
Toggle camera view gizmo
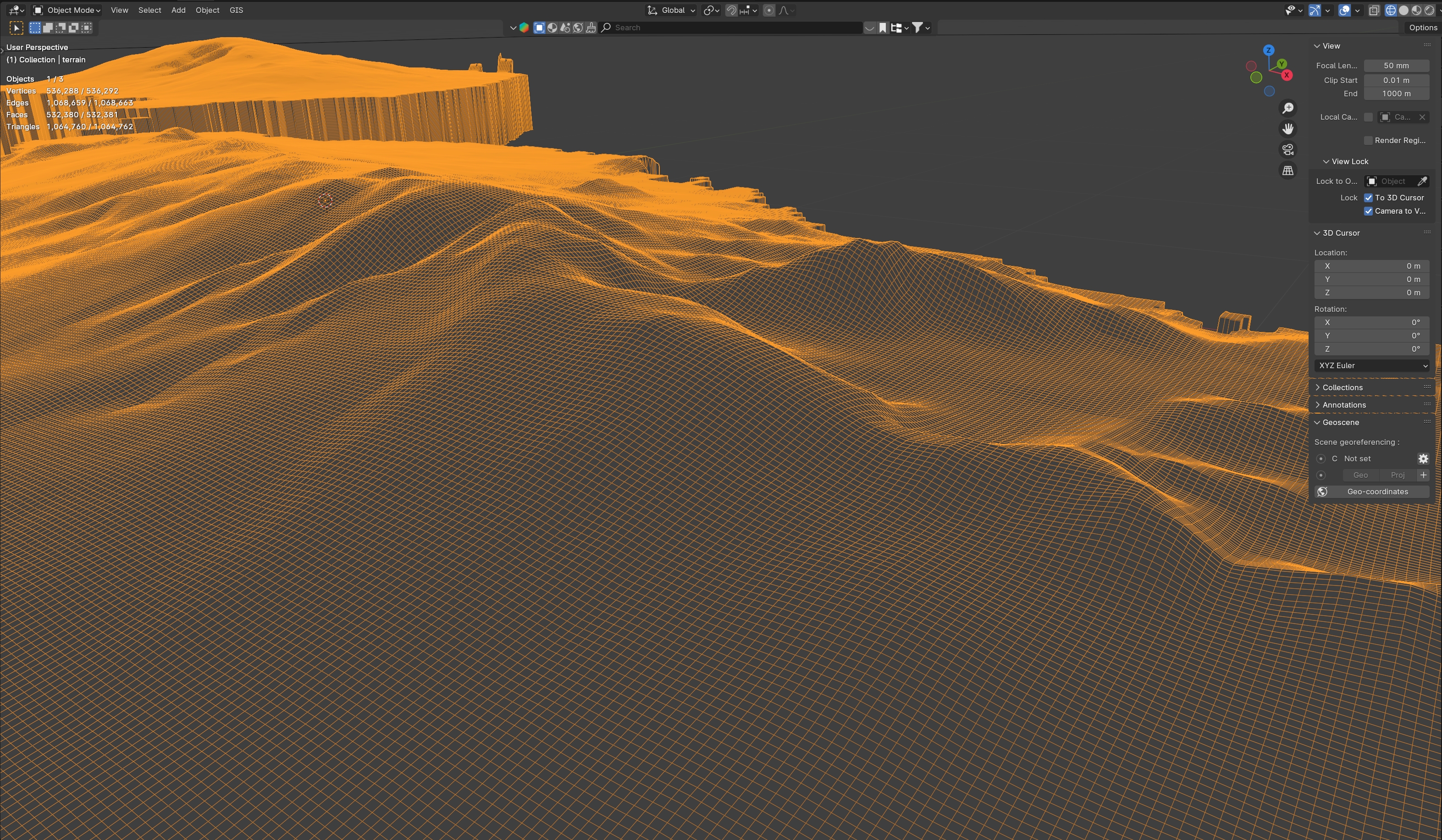click(x=1287, y=150)
